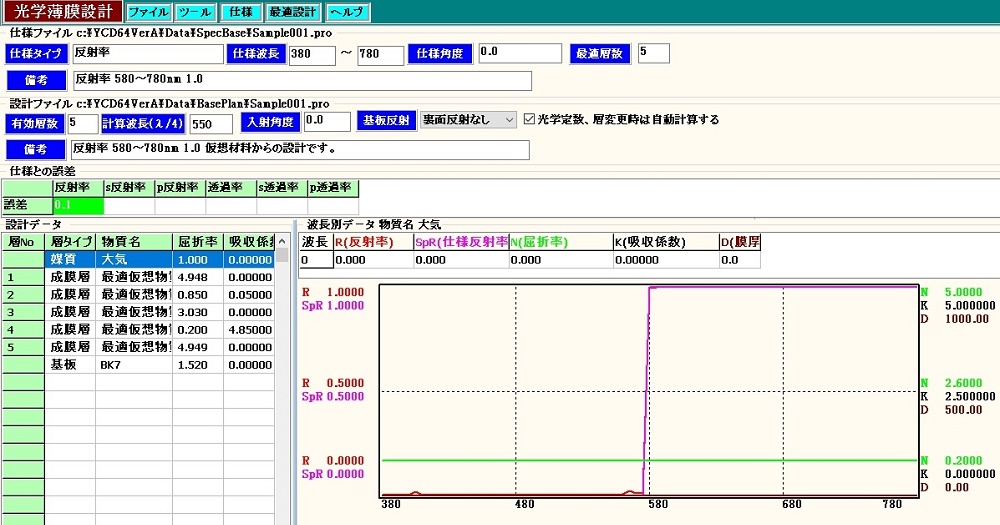This screenshot has width=1000, height=525.
Task: Click the 仕様タイプ button
Action: (x=35, y=54)
